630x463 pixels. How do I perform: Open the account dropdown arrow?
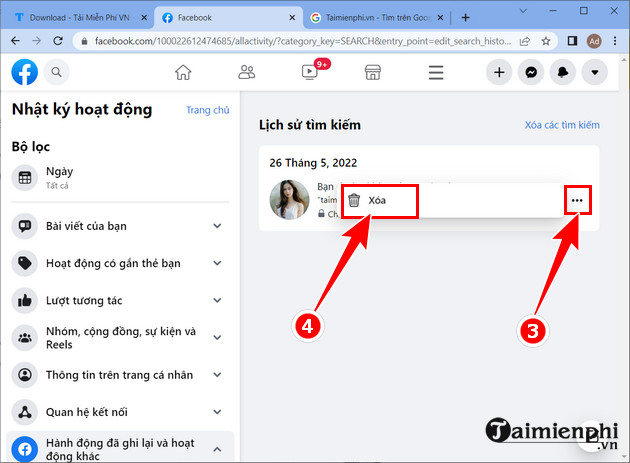click(x=595, y=72)
